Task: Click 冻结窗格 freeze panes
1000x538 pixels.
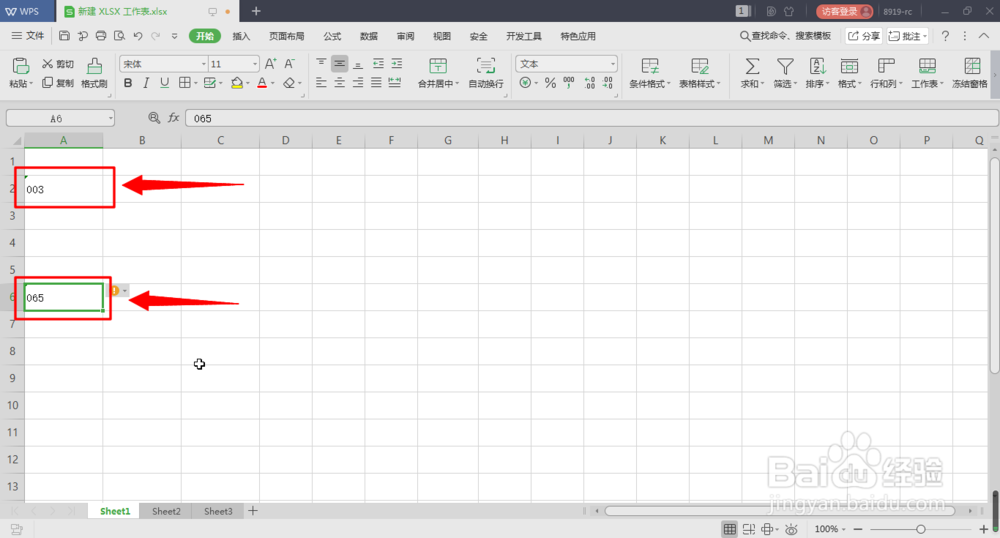Action: [970, 73]
